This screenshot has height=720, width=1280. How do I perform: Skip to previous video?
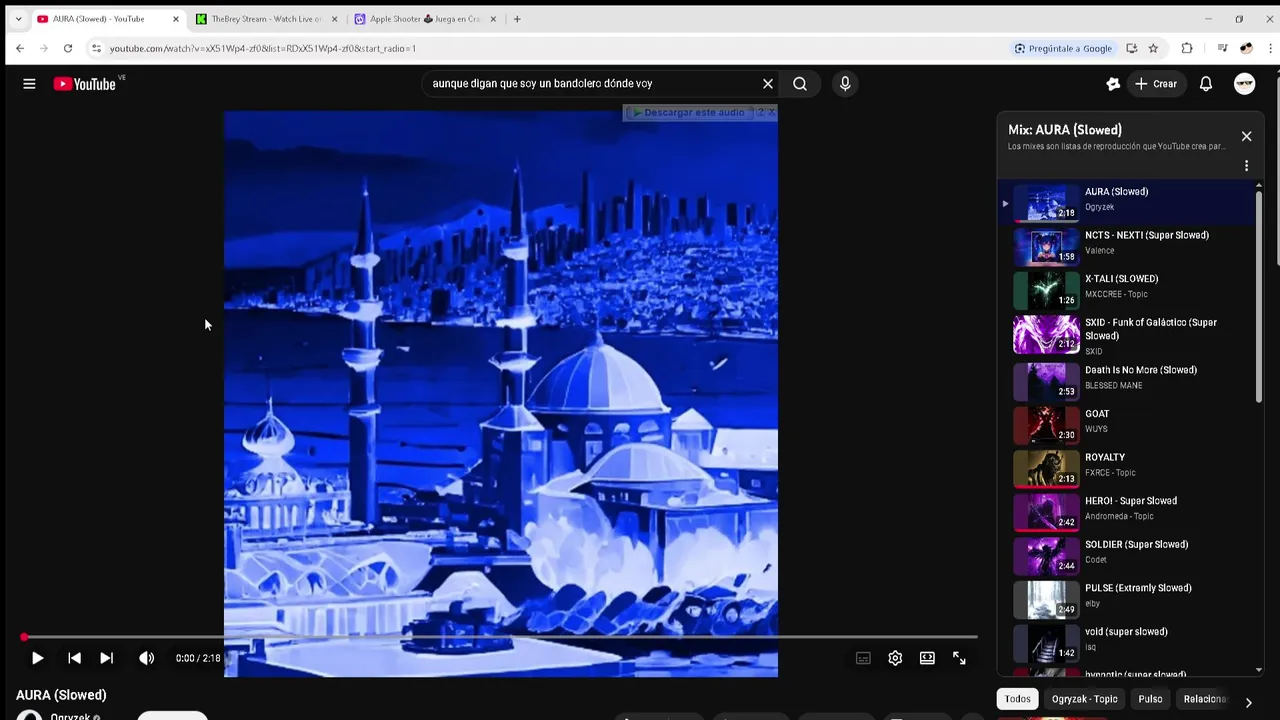point(74,658)
